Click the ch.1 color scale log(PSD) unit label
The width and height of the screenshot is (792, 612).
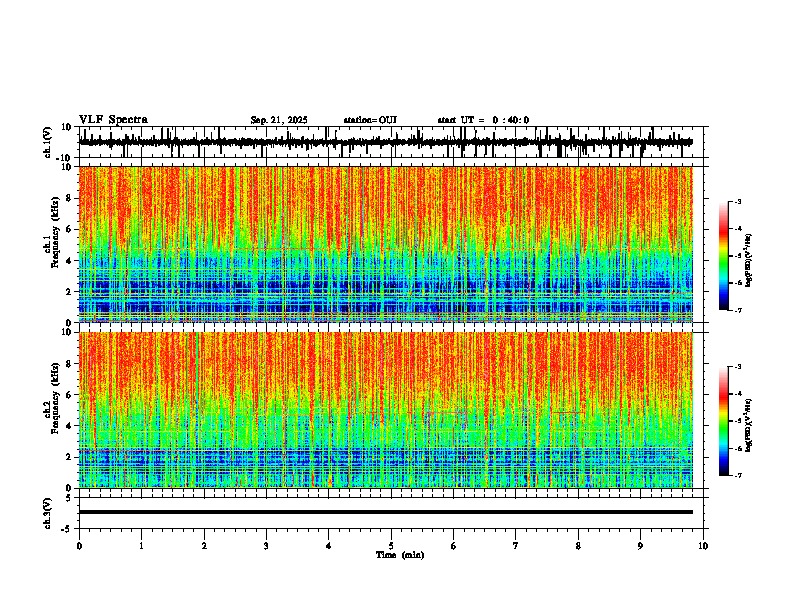748,261
